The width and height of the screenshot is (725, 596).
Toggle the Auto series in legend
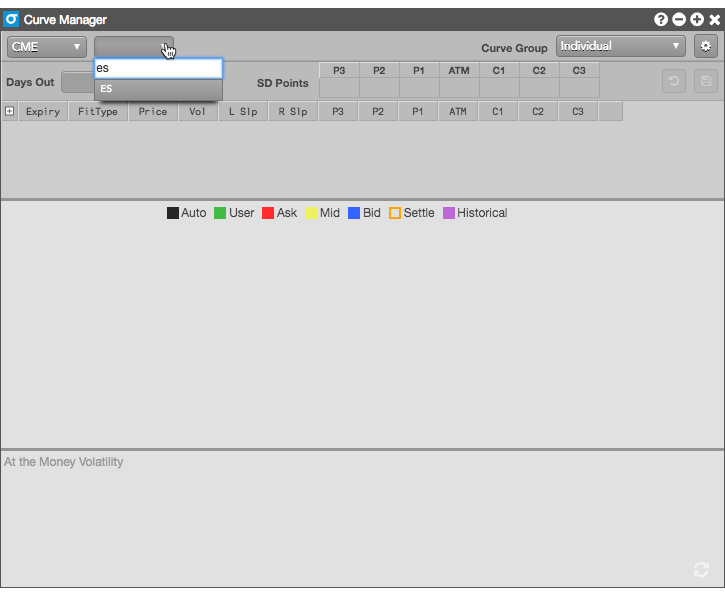coord(187,213)
